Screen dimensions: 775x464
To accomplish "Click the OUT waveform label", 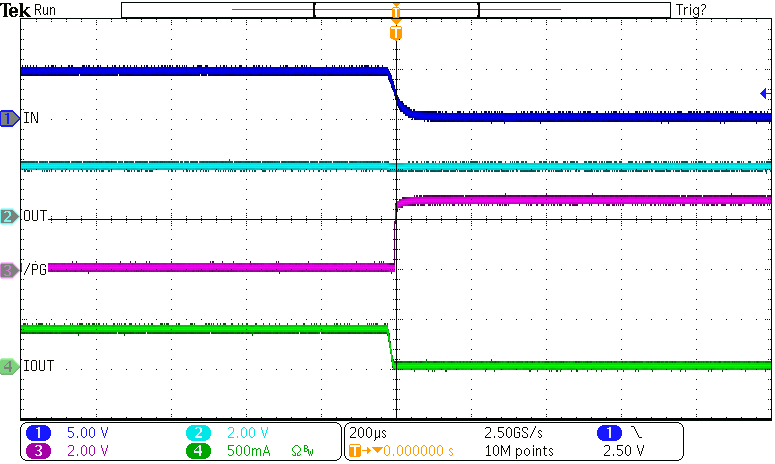I will (35, 216).
